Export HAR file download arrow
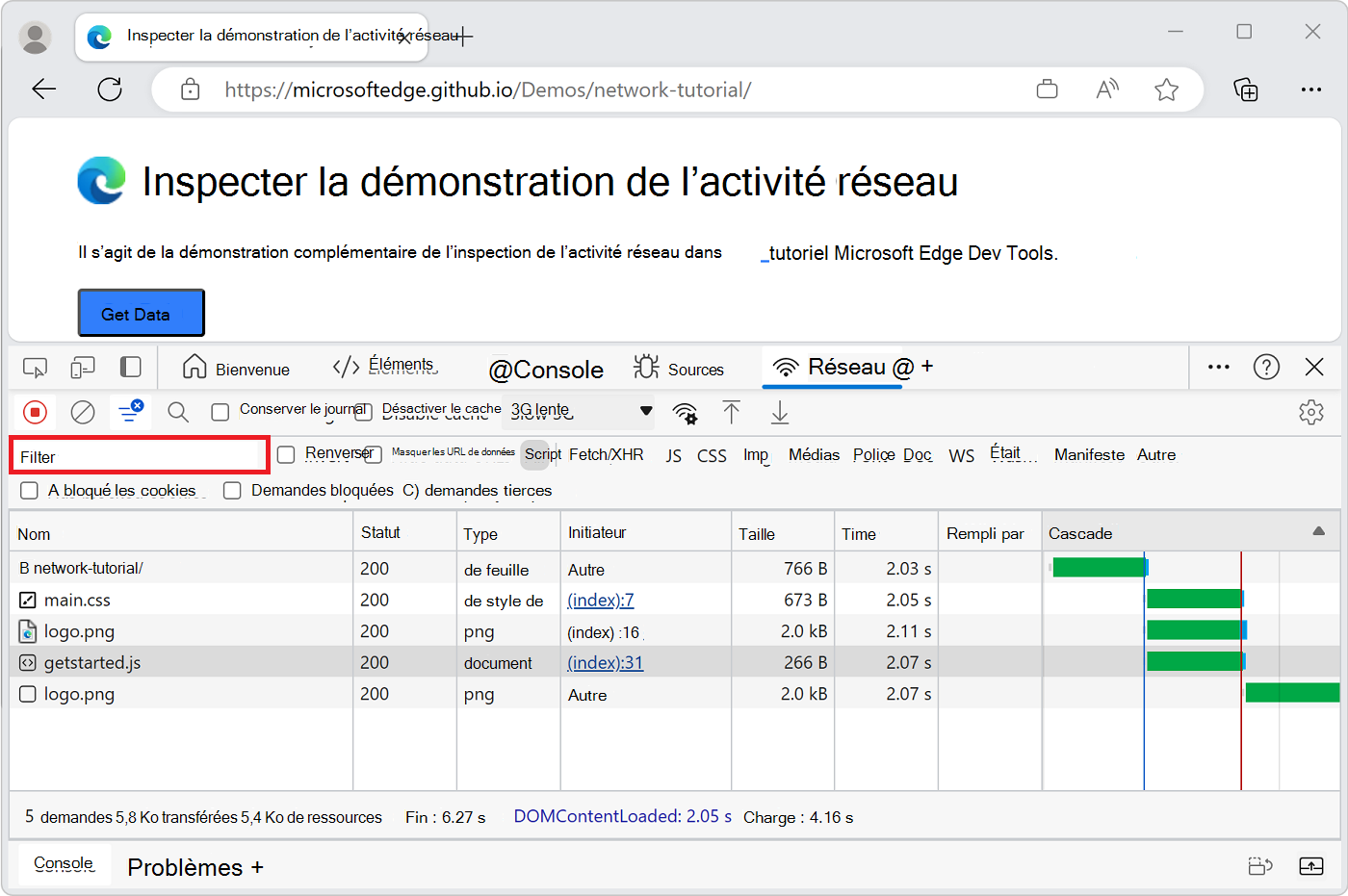Image resolution: width=1348 pixels, height=896 pixels. (780, 413)
